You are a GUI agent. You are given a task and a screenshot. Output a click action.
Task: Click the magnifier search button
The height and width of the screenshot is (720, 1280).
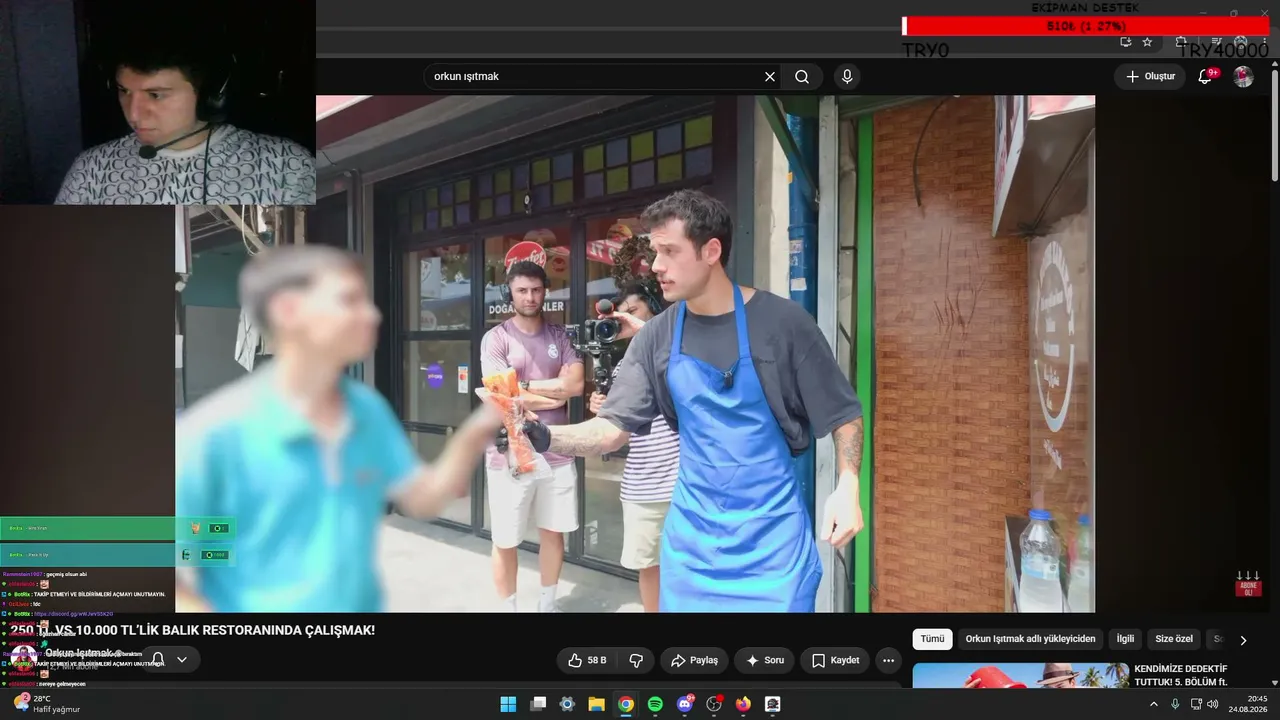pyautogui.click(x=802, y=77)
